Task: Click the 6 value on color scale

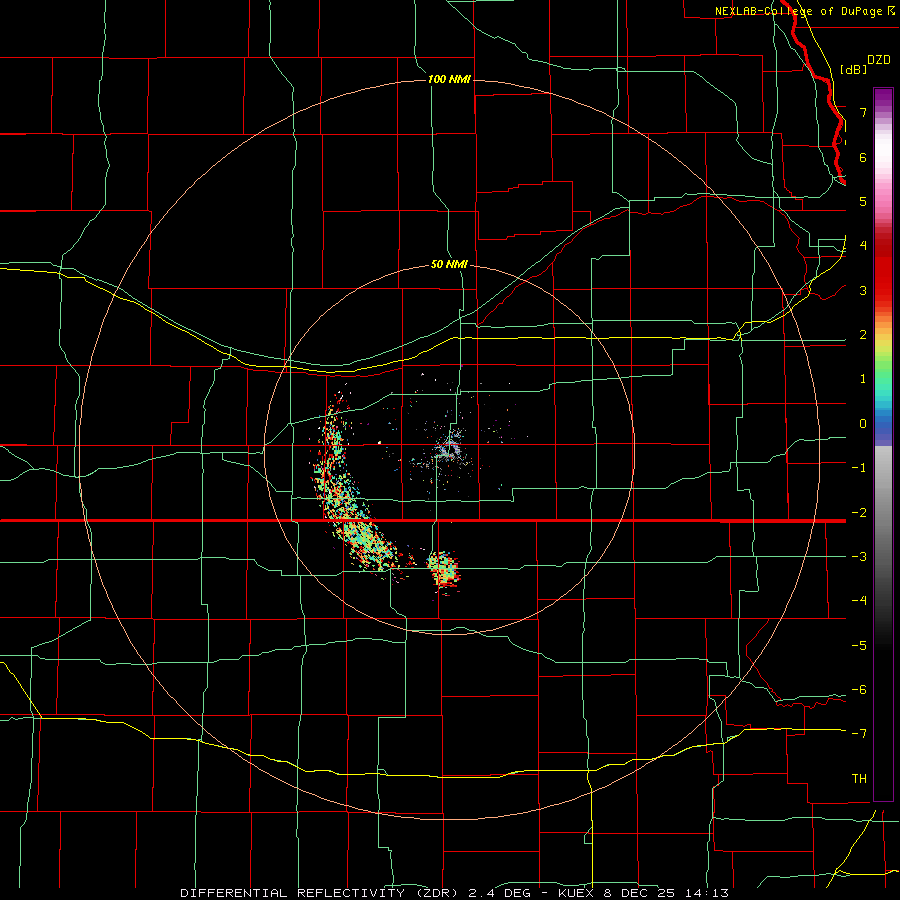Action: [x=863, y=157]
